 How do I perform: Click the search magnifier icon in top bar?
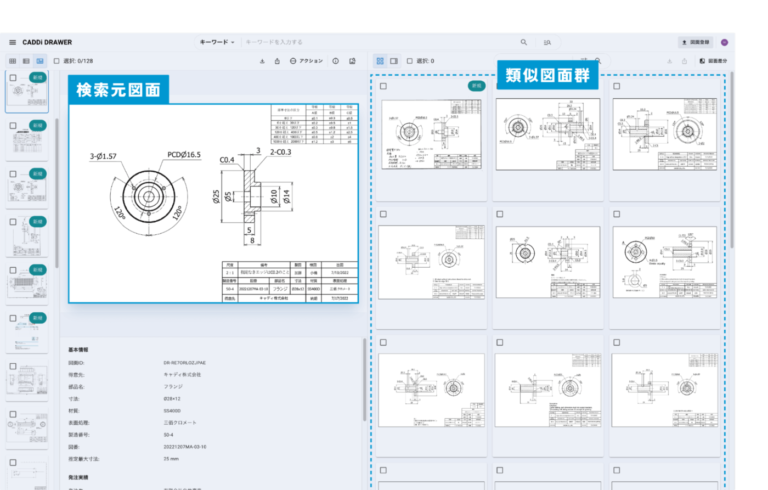tap(524, 42)
